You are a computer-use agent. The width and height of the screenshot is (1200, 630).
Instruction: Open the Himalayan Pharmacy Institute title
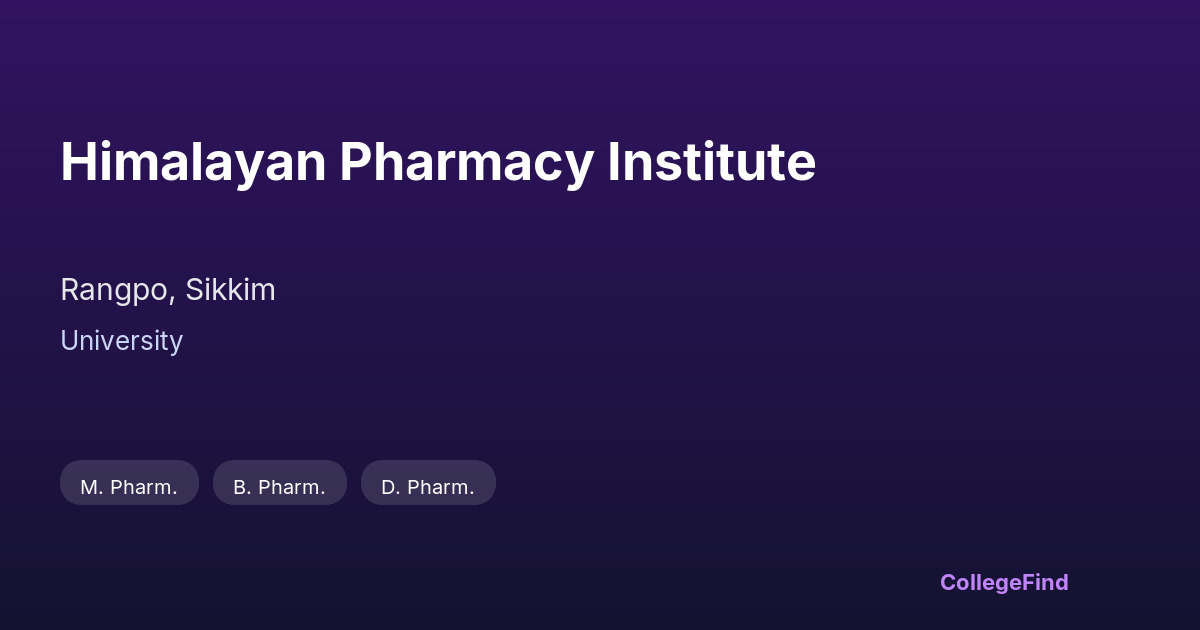click(x=438, y=162)
